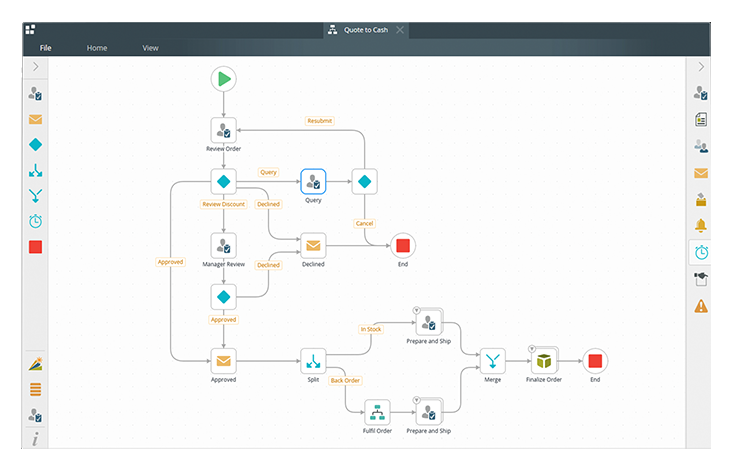732x471 pixels.
Task: Select user task tool in left toolbox top
Action: (x=35, y=93)
